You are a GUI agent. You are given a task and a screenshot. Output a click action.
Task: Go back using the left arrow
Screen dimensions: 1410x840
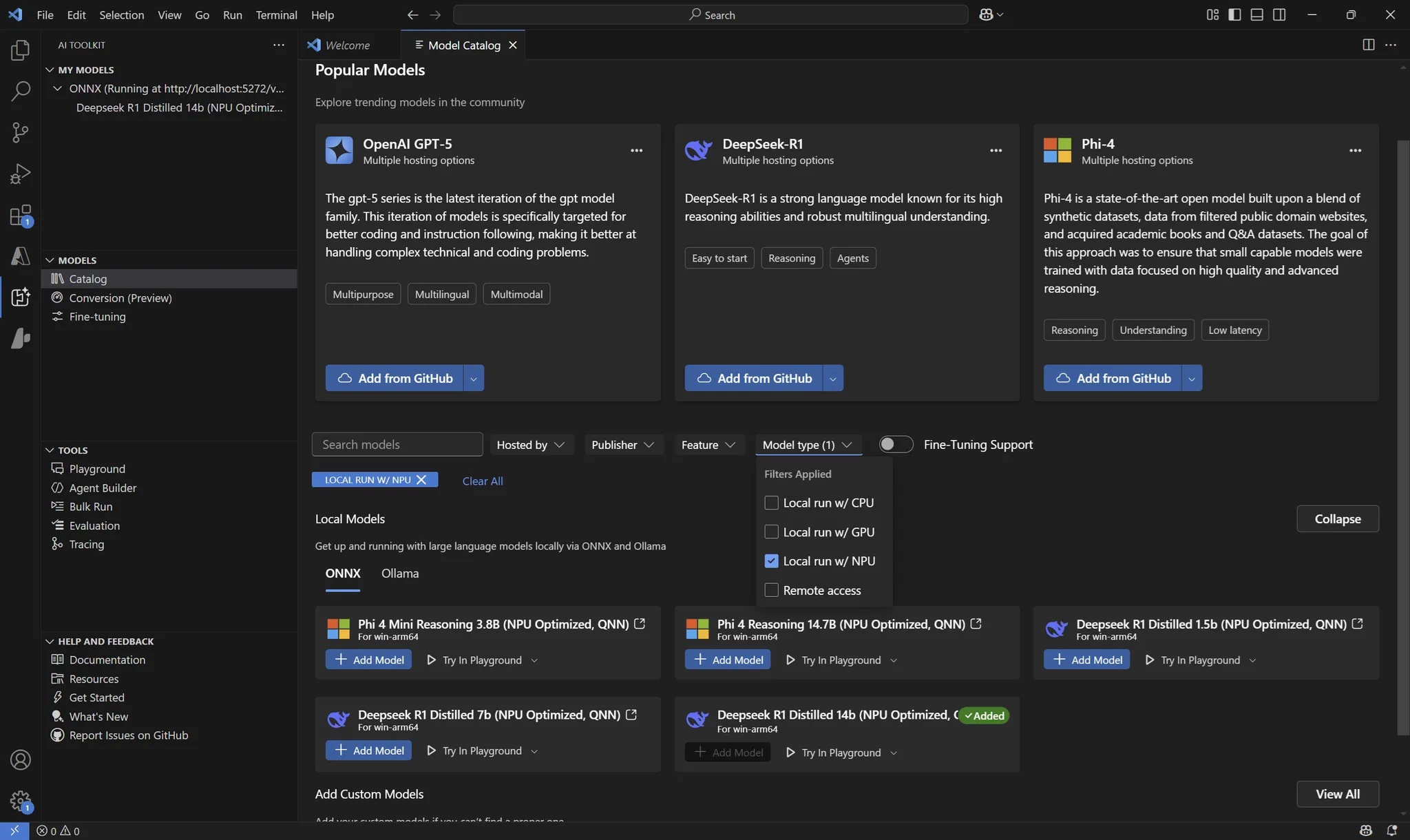click(x=412, y=14)
